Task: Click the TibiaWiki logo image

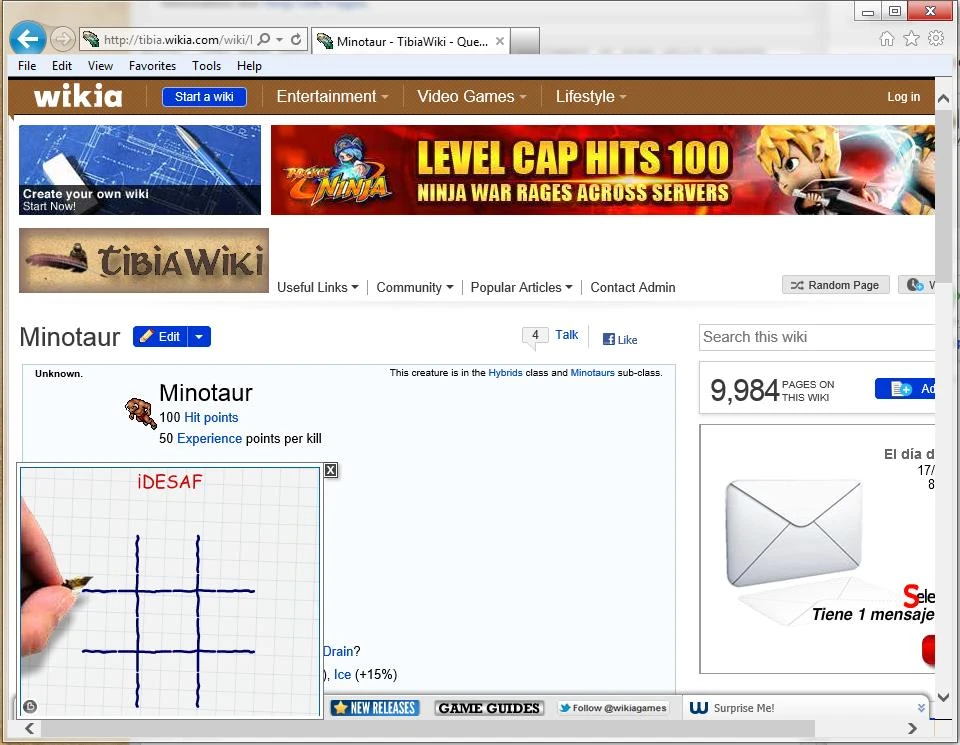Action: point(144,260)
